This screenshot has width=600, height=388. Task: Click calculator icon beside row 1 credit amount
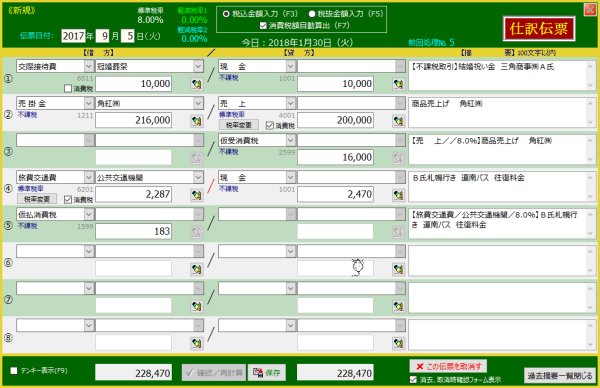coord(398,84)
